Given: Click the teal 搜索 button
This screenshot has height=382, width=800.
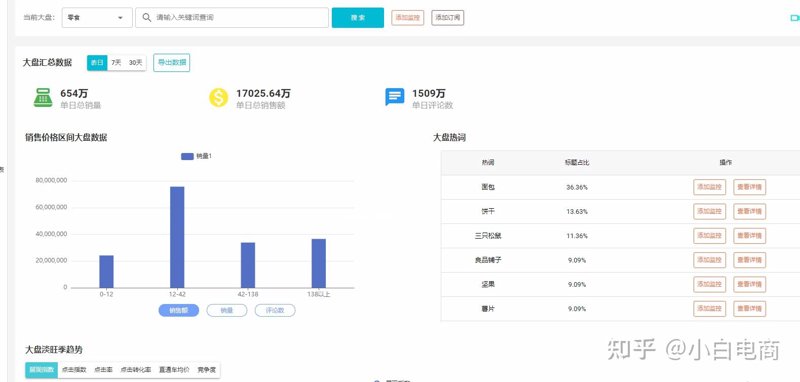Looking at the screenshot, I should click(358, 17).
